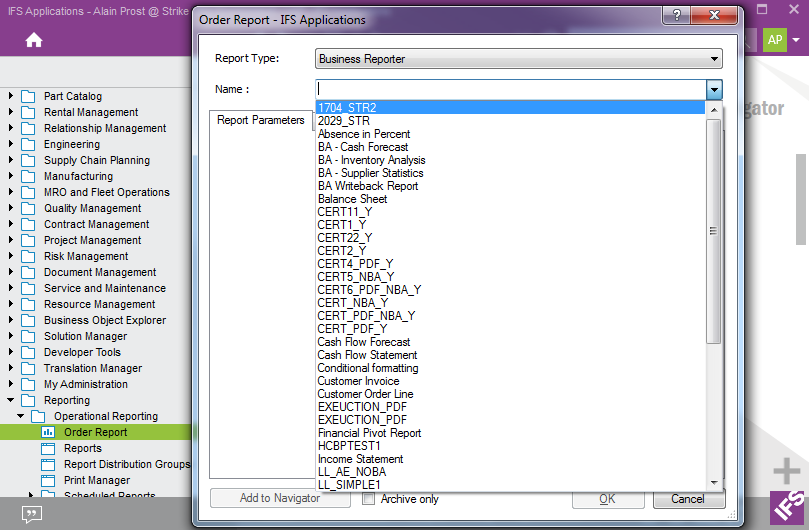This screenshot has width=809, height=530.
Task: Click the dropdown list scrollbar thumb
Action: (713, 230)
